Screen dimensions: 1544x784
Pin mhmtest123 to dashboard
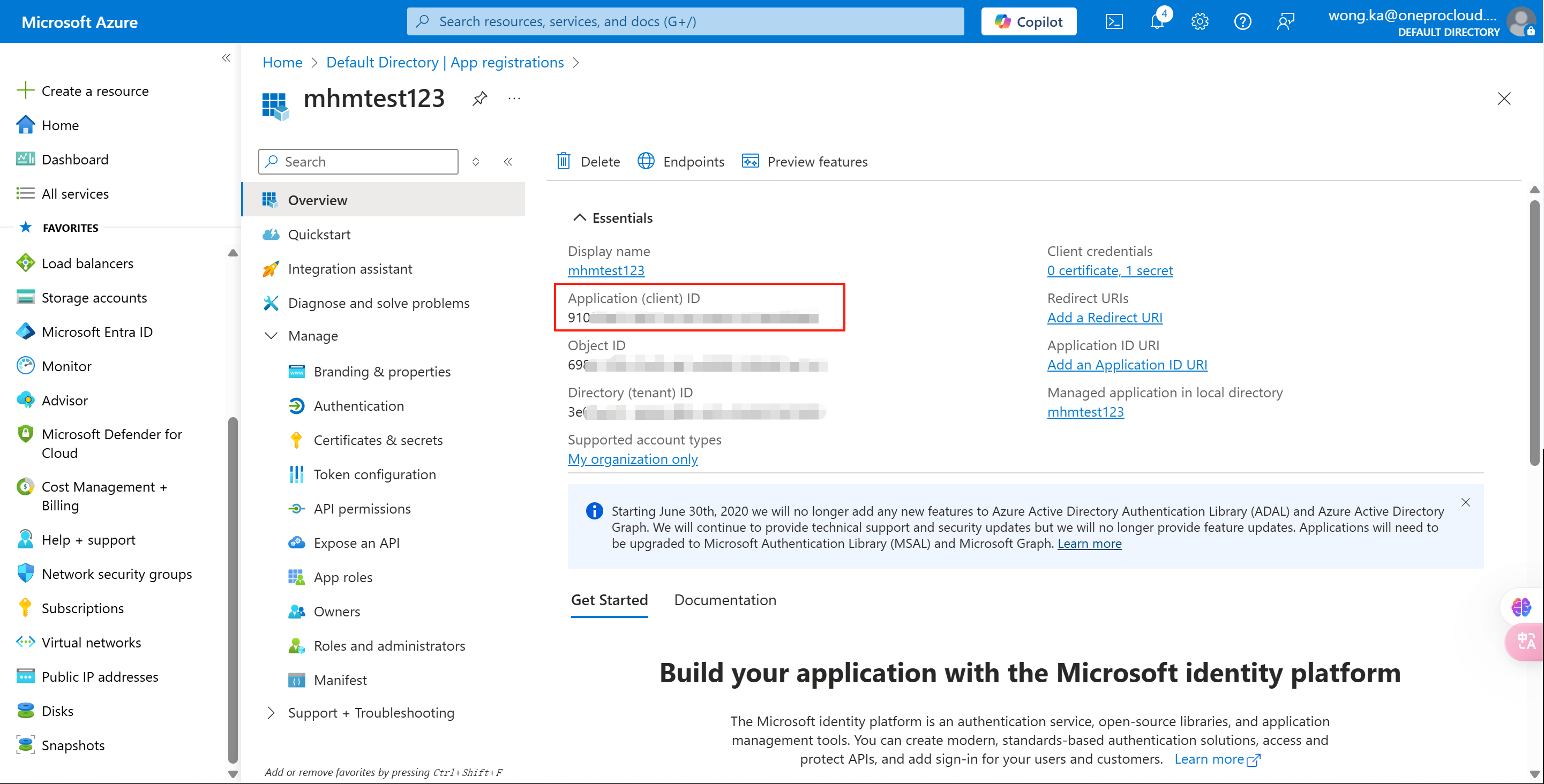coord(479,98)
